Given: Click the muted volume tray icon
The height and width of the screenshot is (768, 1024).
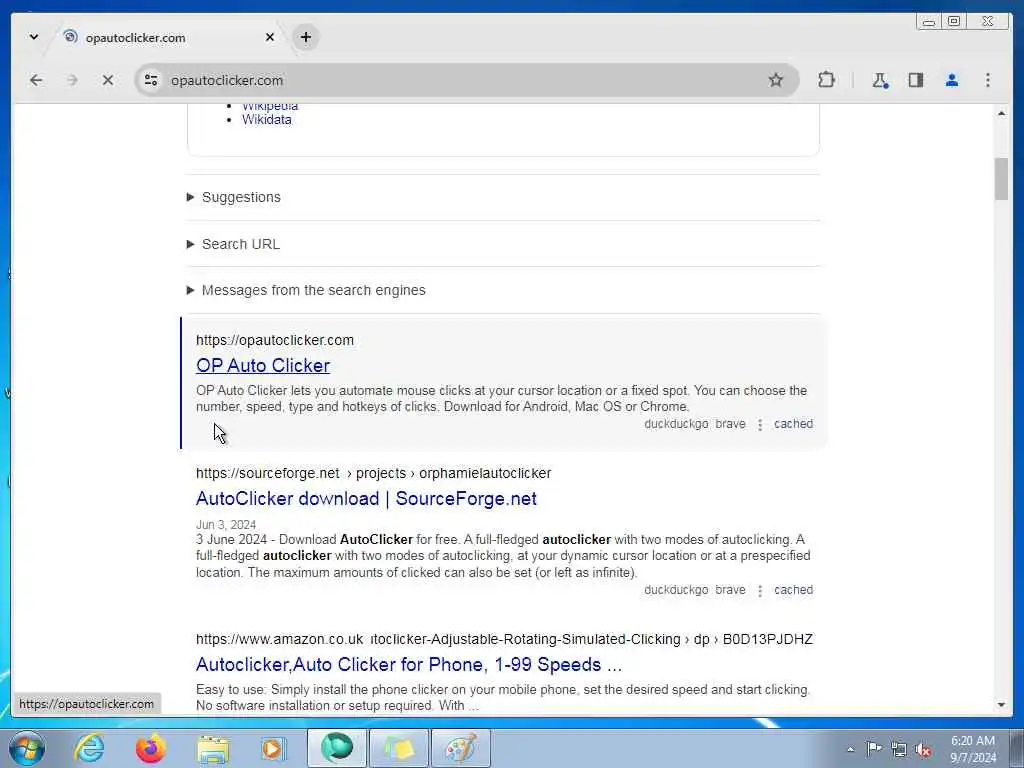Looking at the screenshot, I should coord(923,749).
